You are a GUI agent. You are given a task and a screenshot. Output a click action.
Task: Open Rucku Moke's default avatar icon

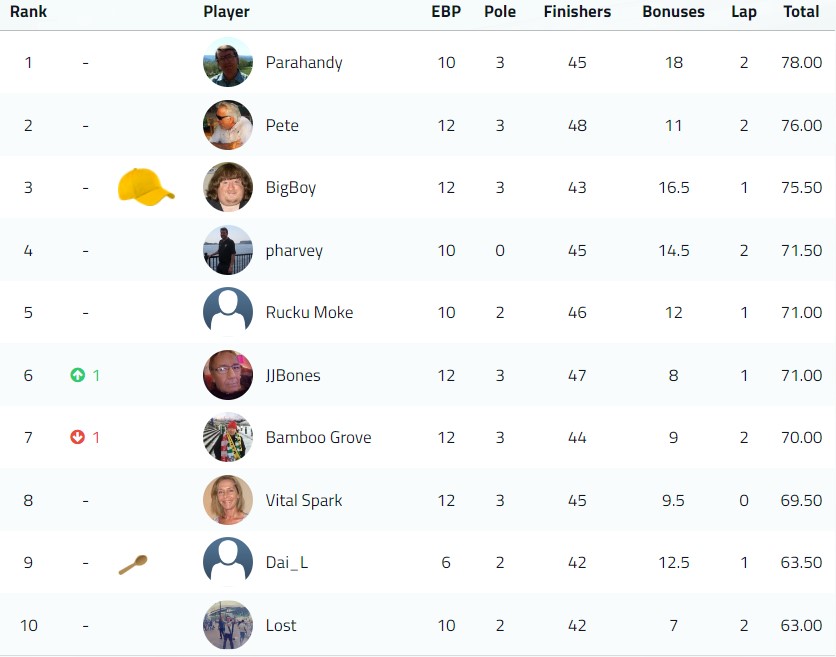click(228, 312)
